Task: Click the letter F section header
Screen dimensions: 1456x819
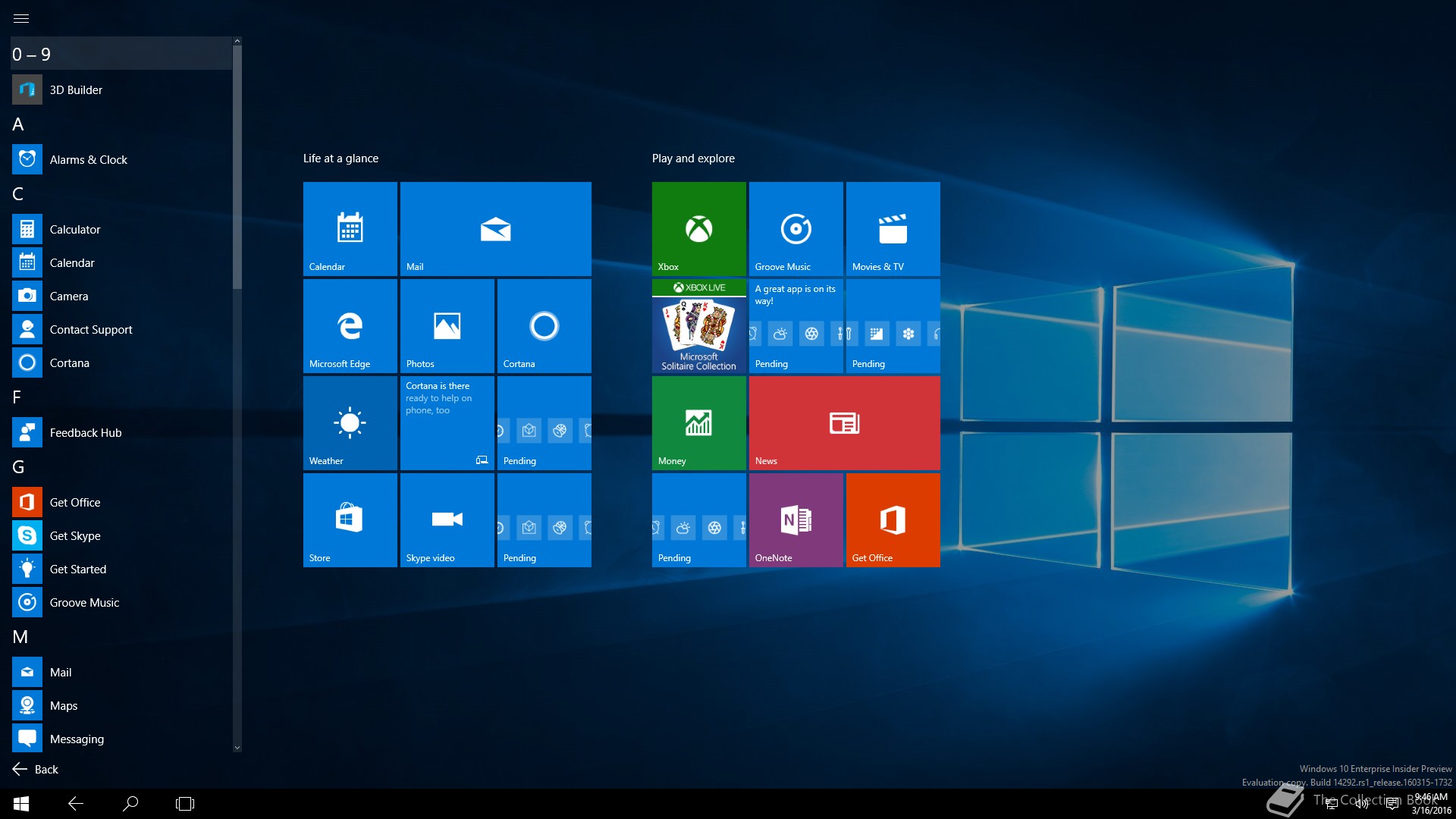Action: (x=121, y=397)
